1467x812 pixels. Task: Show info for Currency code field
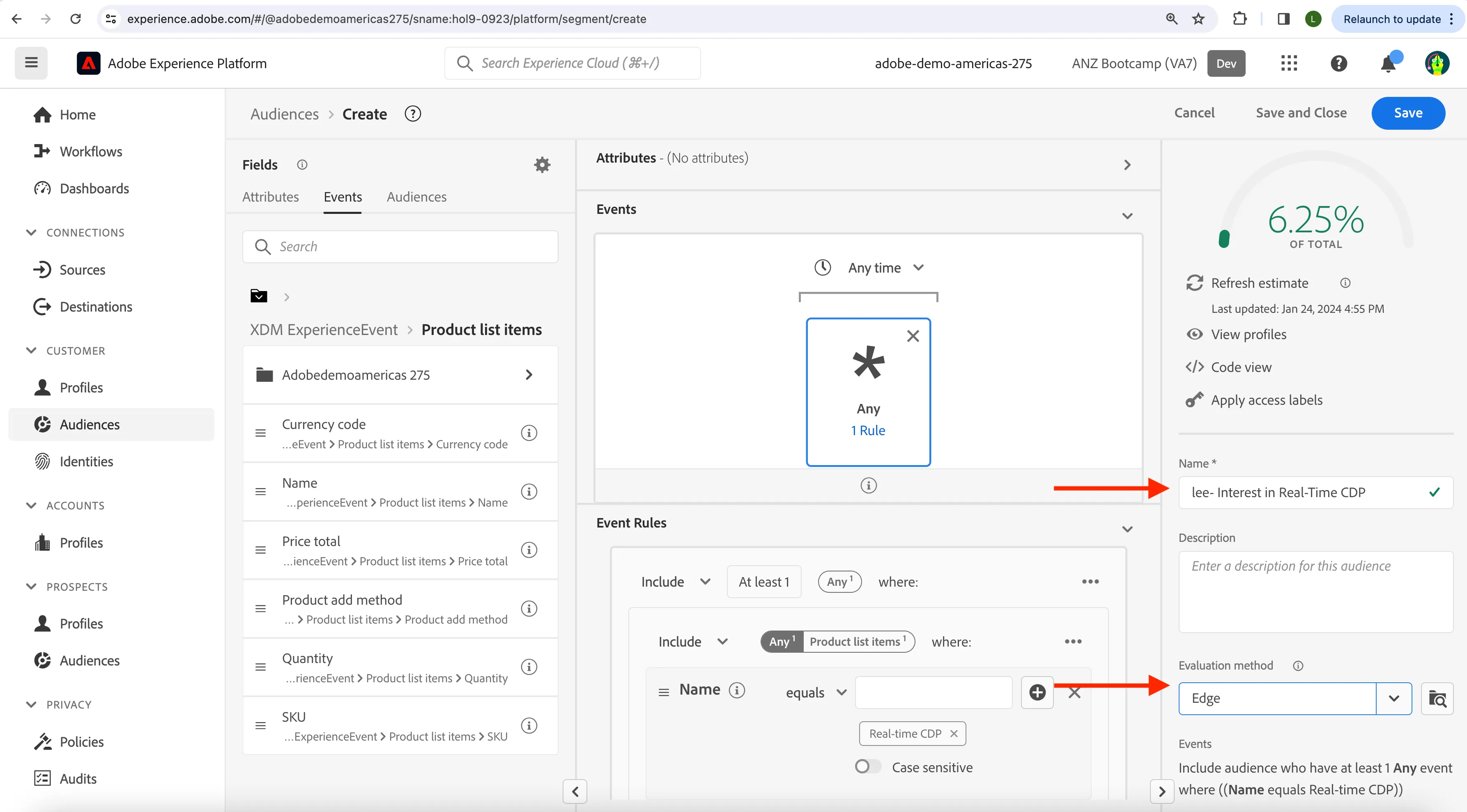529,433
